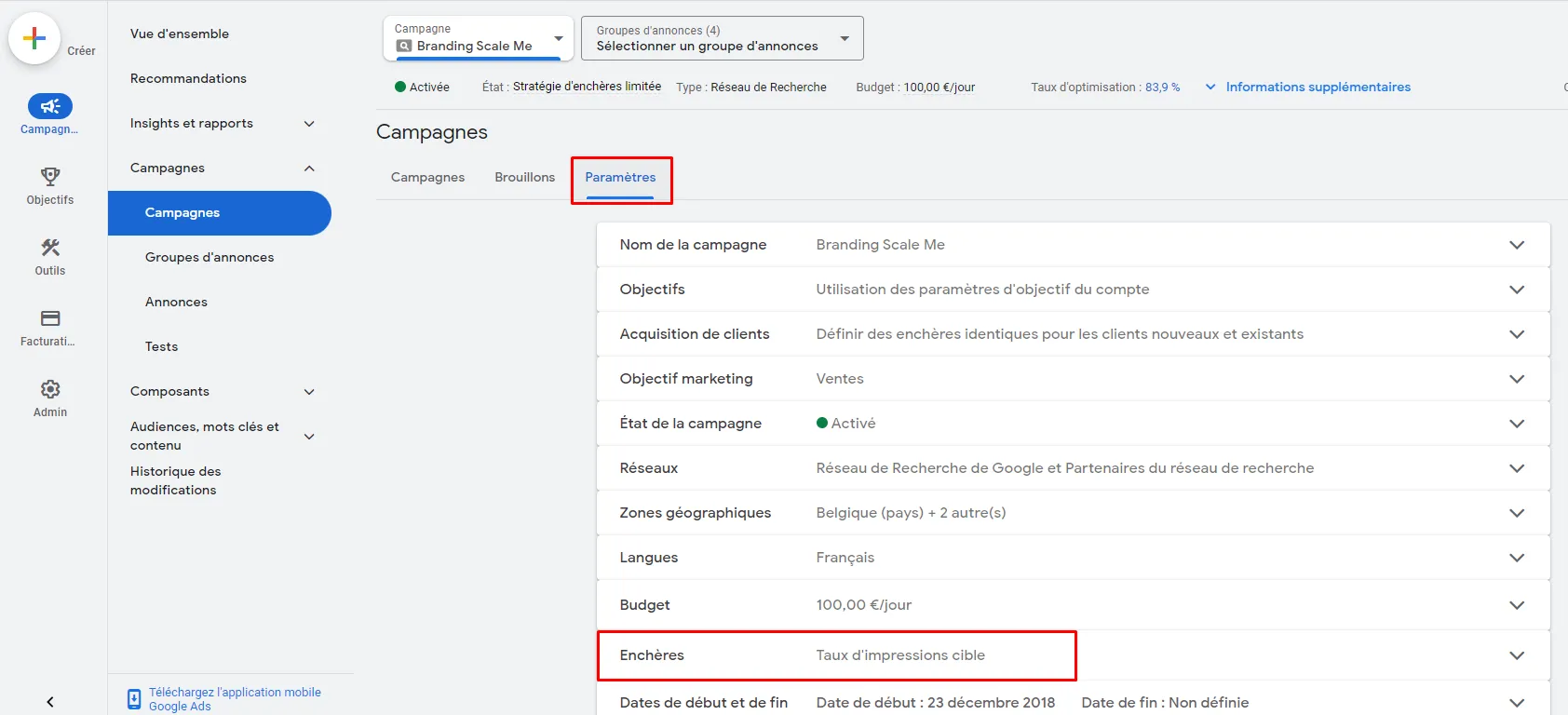Click the Informations supplémentaires link
The image size is (1568, 715).
coord(1318,87)
